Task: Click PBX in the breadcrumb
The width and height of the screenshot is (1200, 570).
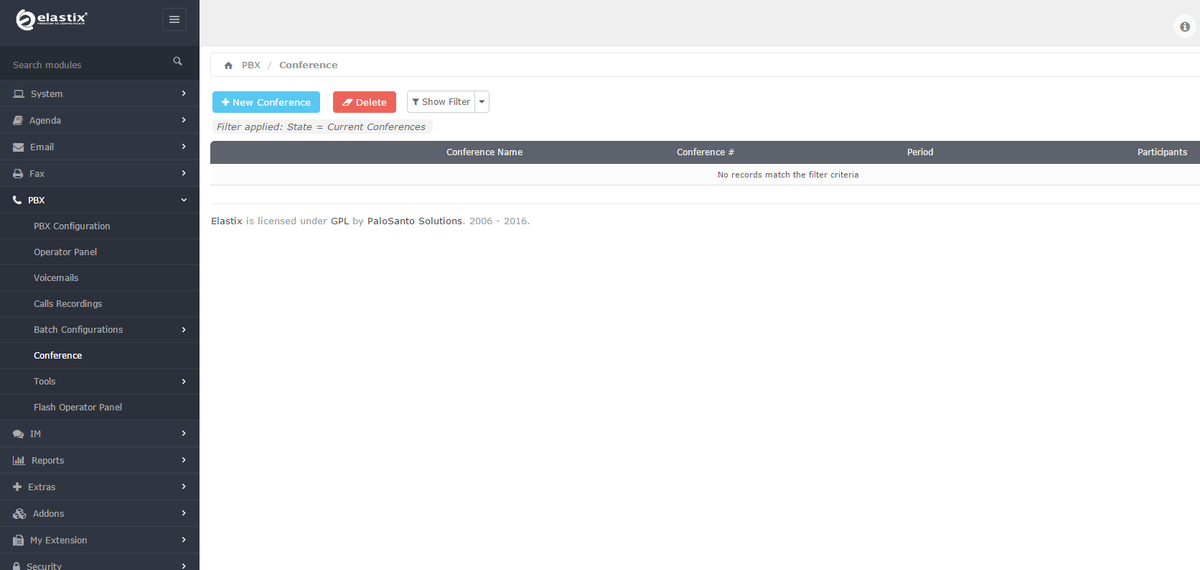Action: [x=251, y=65]
